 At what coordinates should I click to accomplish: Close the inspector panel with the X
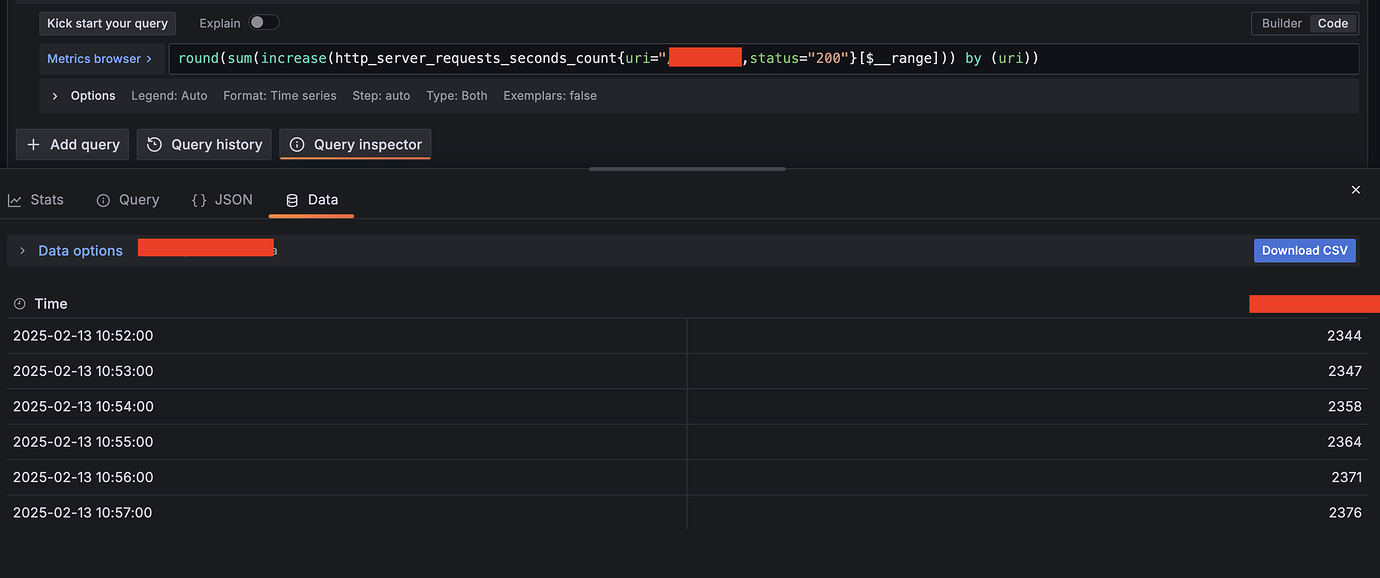1356,189
